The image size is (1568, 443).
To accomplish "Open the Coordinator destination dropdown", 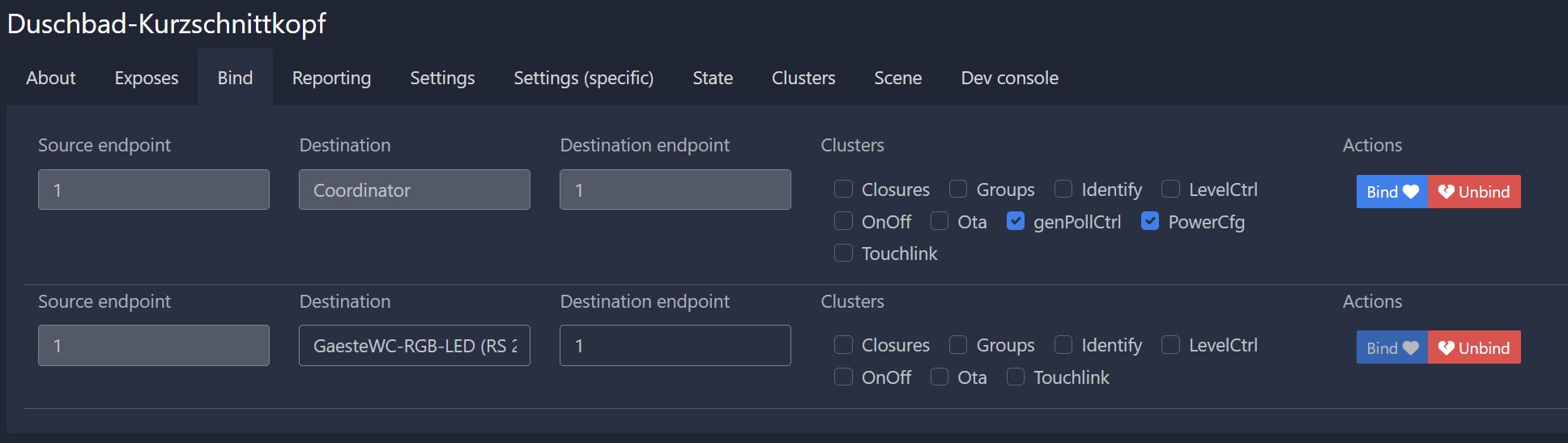I will pos(415,190).
